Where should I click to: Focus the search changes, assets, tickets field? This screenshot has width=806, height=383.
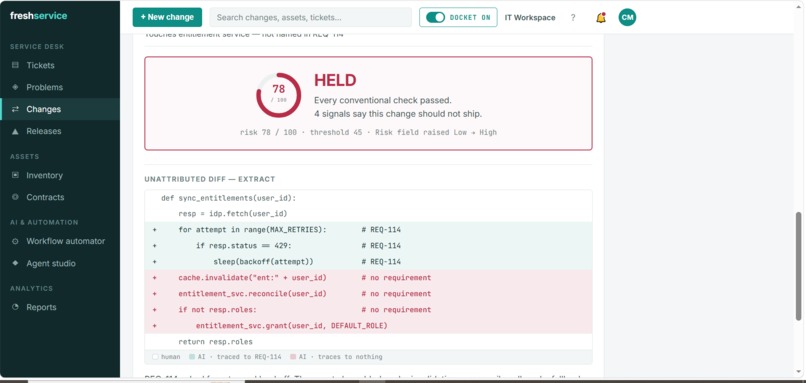point(310,17)
